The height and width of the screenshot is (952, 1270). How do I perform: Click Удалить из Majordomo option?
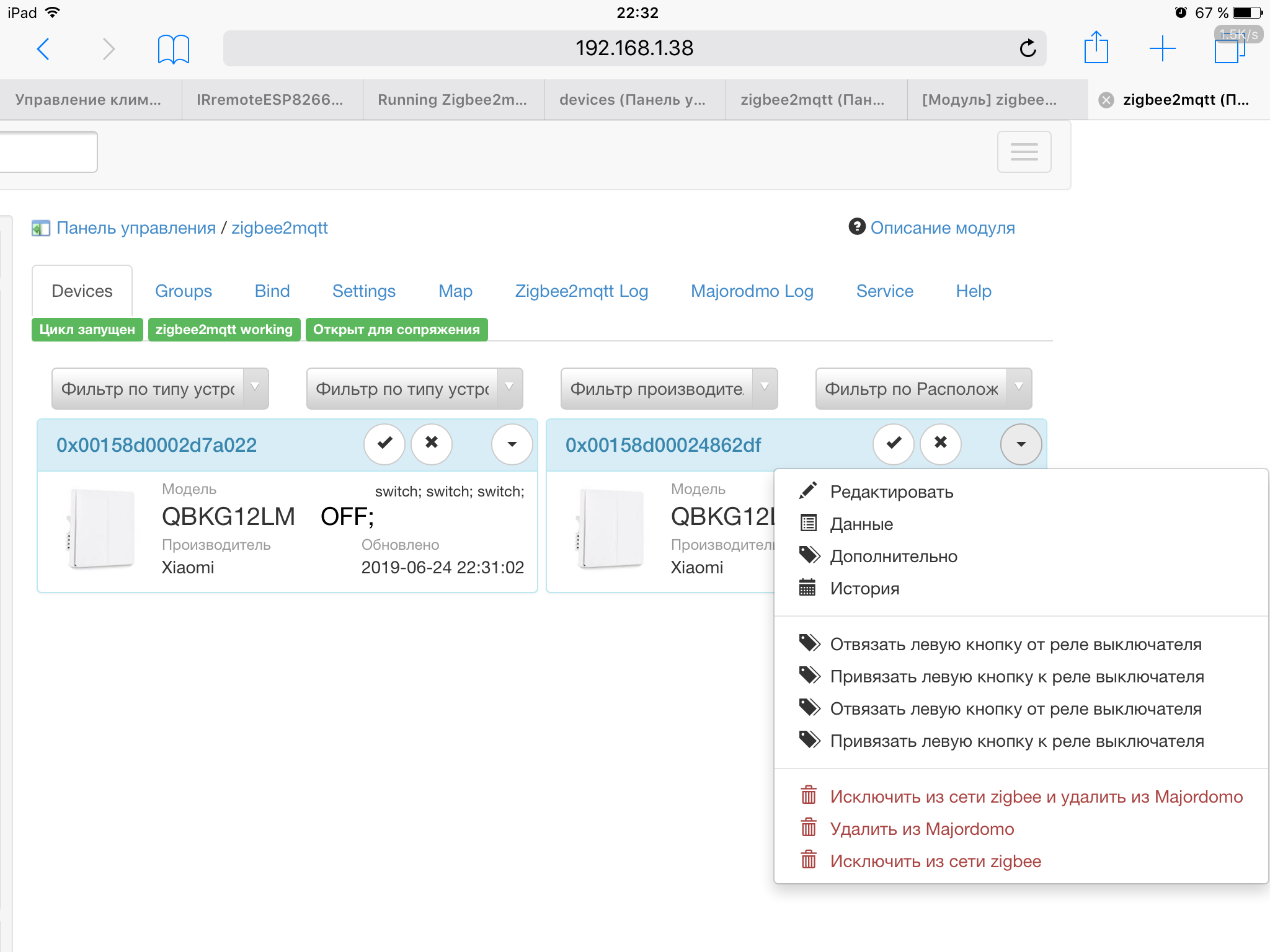click(921, 829)
